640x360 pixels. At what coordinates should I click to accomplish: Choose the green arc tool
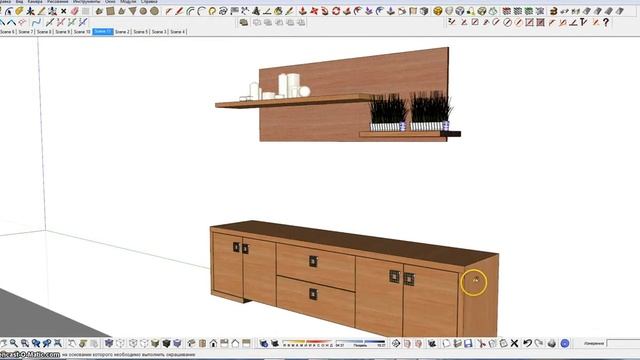tap(190, 11)
